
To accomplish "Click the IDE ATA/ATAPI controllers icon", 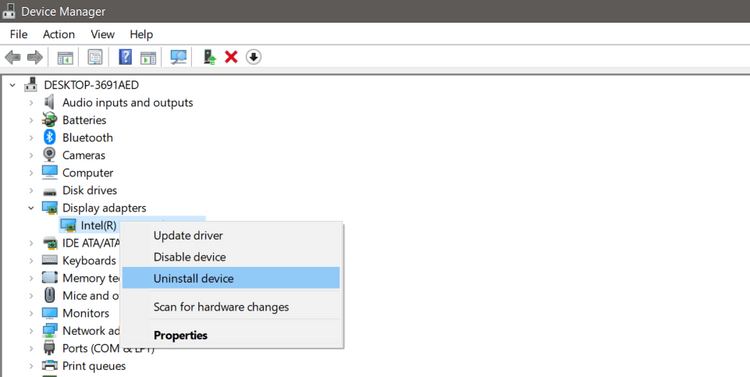I will click(x=49, y=243).
